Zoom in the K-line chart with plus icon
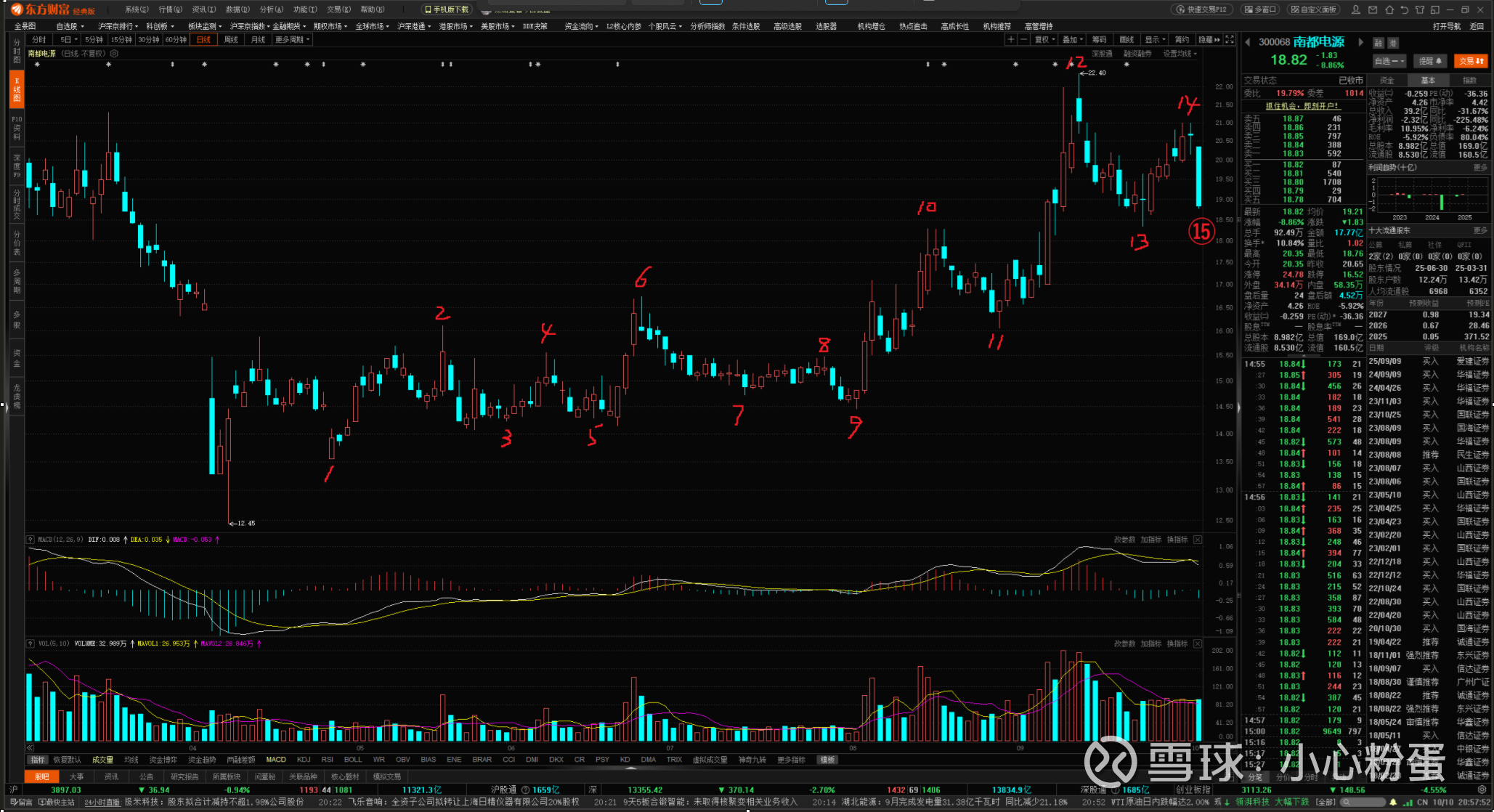The width and height of the screenshot is (1494, 812). pyautogui.click(x=1010, y=39)
